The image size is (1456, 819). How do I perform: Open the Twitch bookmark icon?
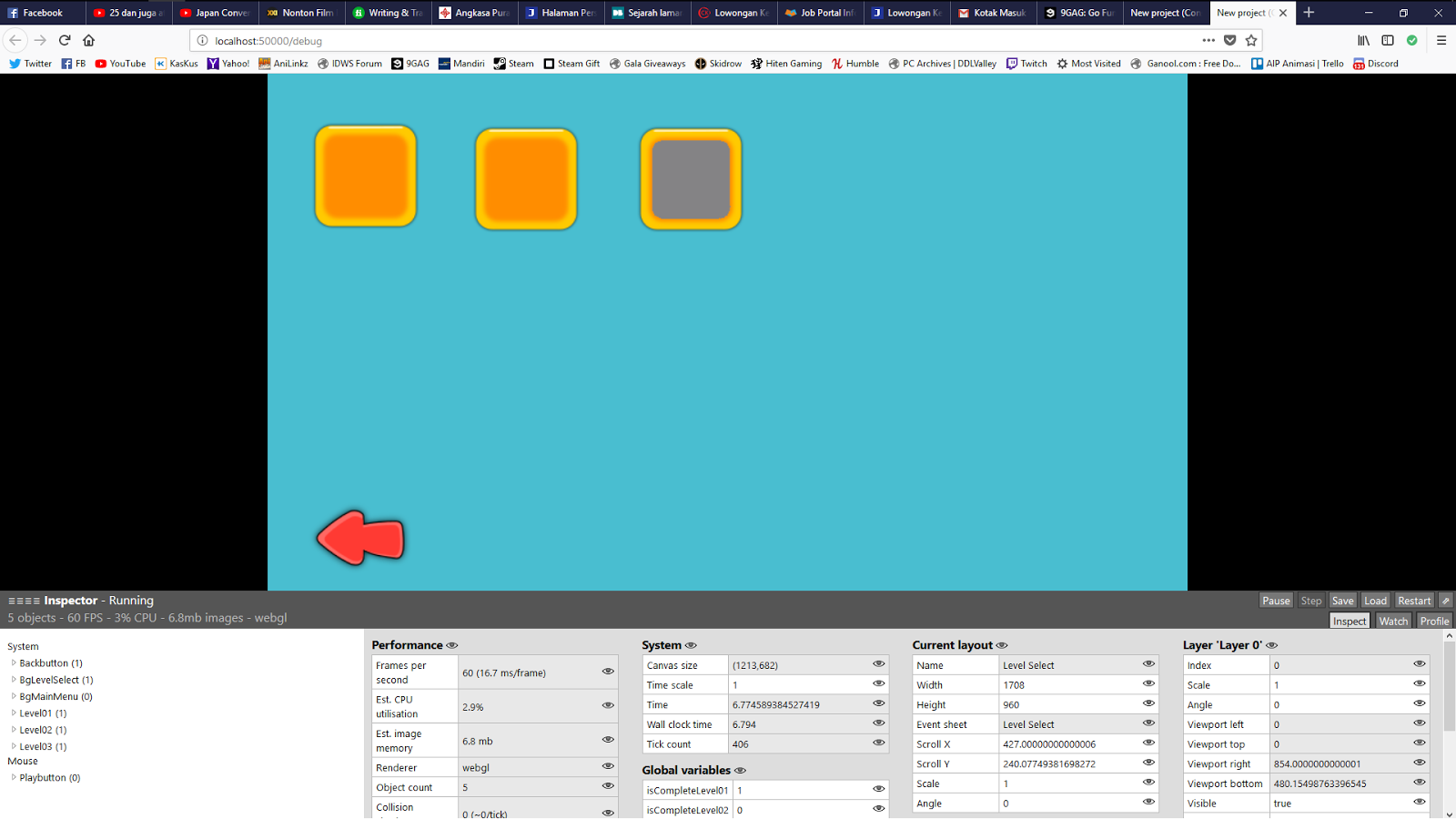click(x=1011, y=64)
